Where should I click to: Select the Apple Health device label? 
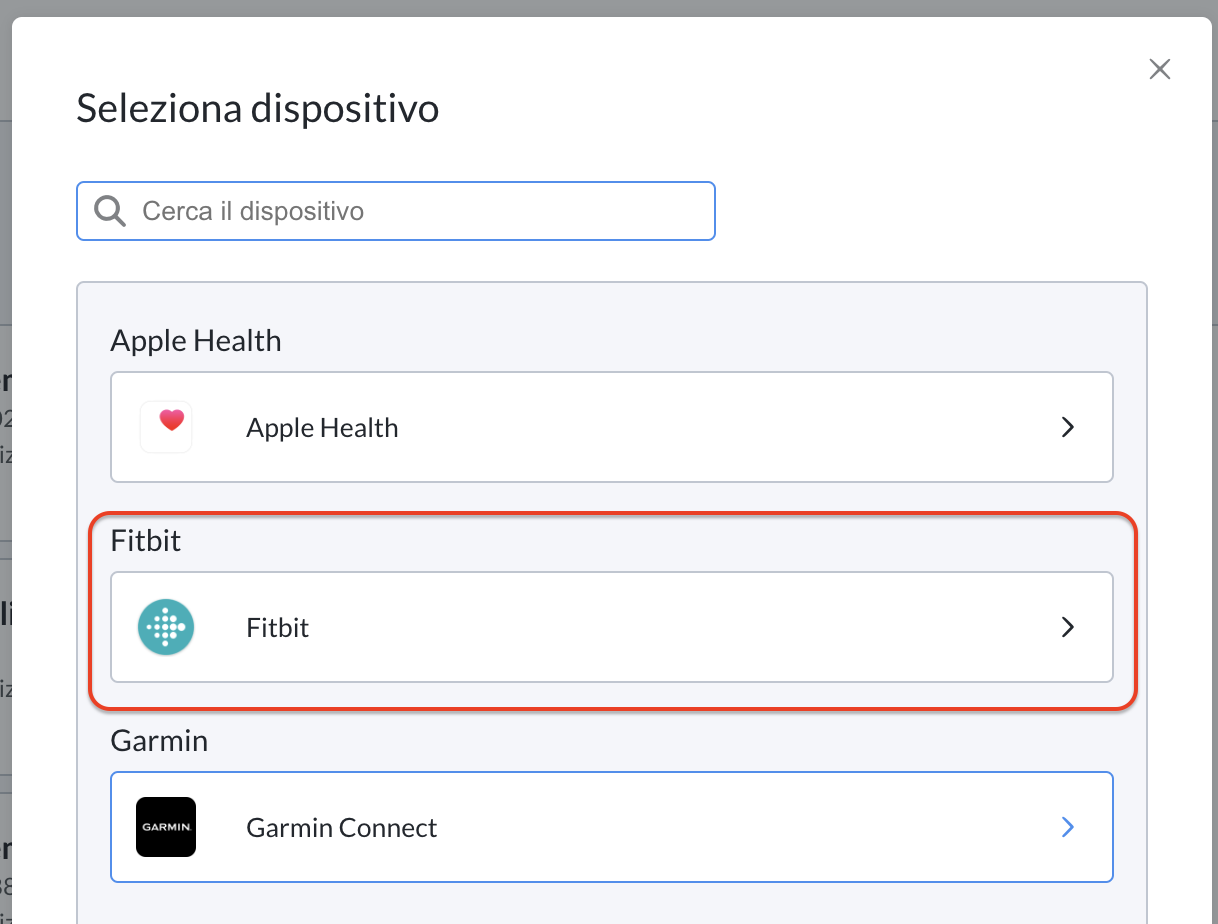(322, 428)
